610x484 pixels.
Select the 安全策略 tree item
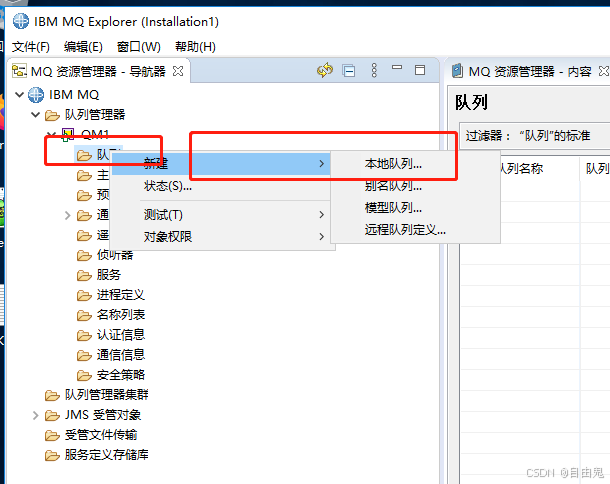click(121, 375)
